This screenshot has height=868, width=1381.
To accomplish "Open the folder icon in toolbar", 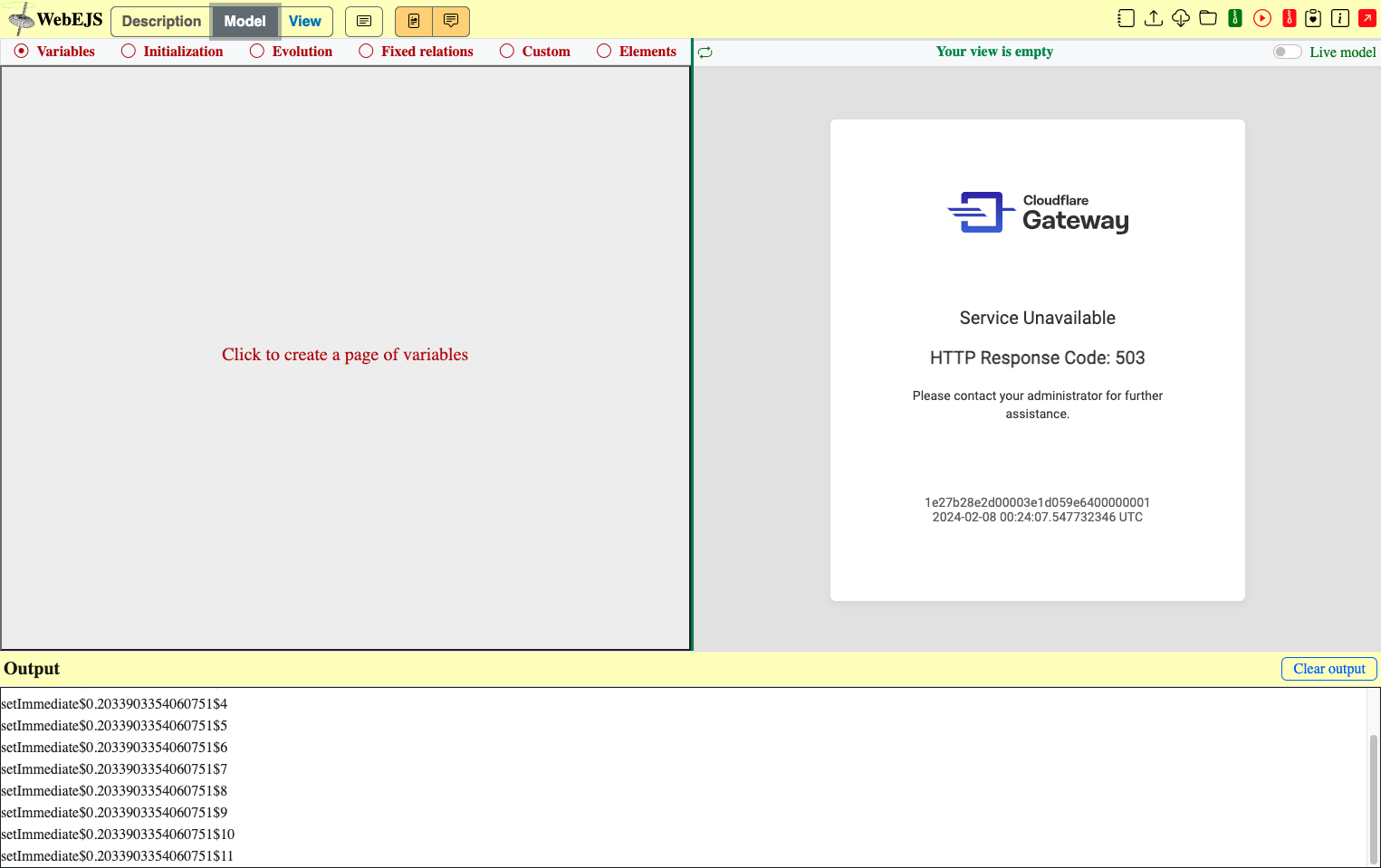I will click(1208, 18).
